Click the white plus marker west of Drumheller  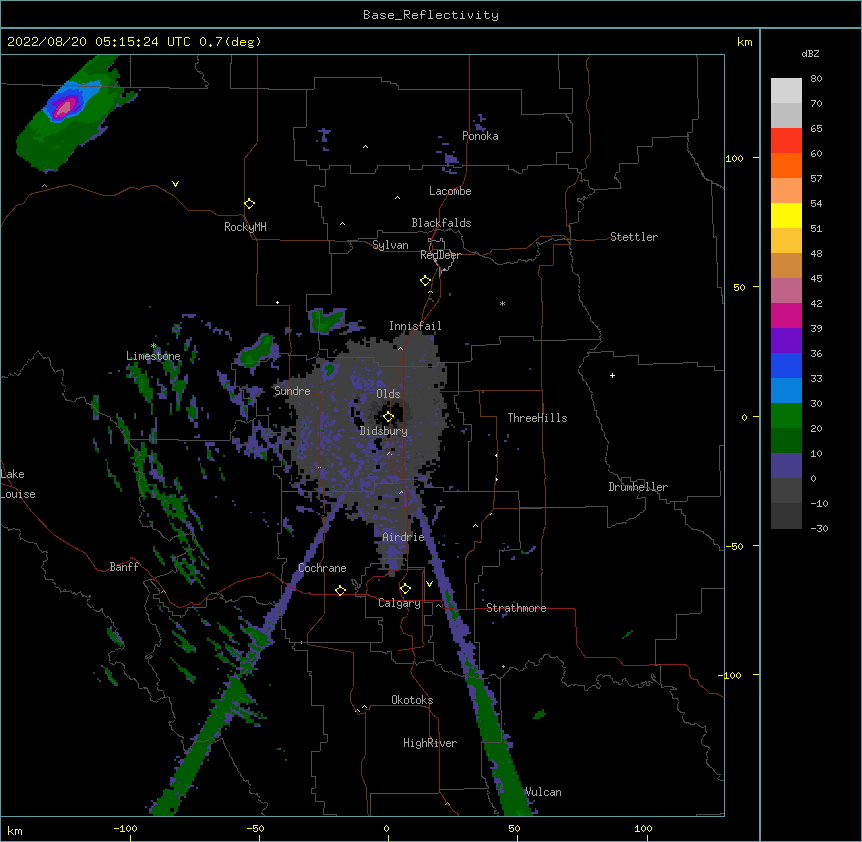tap(612, 375)
